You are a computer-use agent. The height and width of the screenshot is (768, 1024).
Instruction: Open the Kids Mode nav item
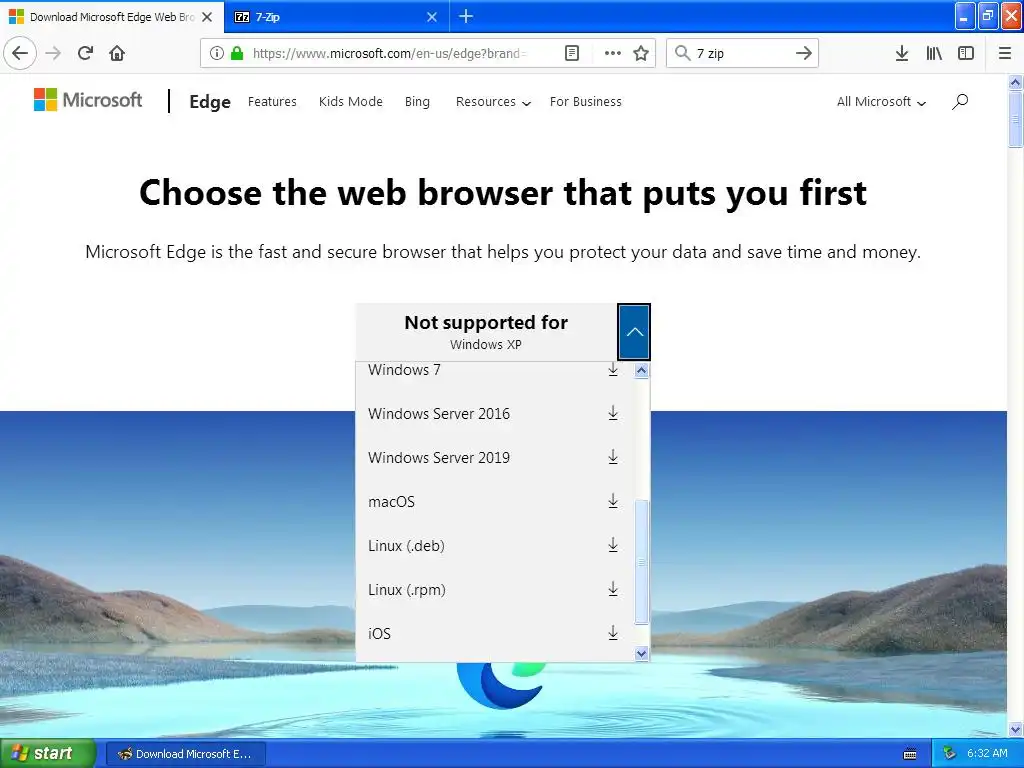click(351, 102)
